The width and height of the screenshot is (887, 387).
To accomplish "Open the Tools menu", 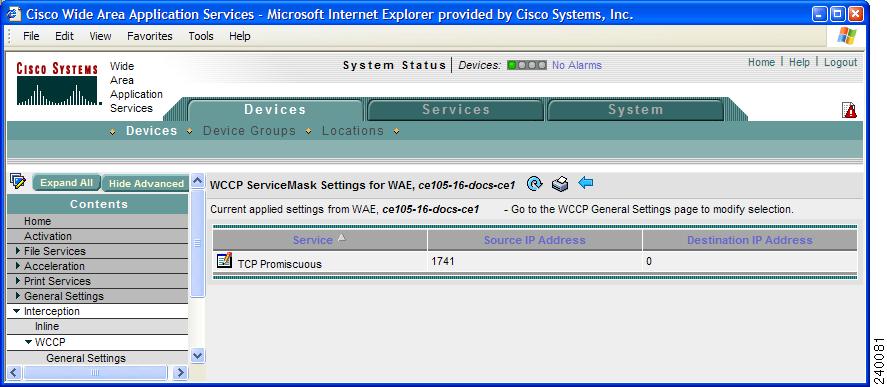I will [201, 36].
